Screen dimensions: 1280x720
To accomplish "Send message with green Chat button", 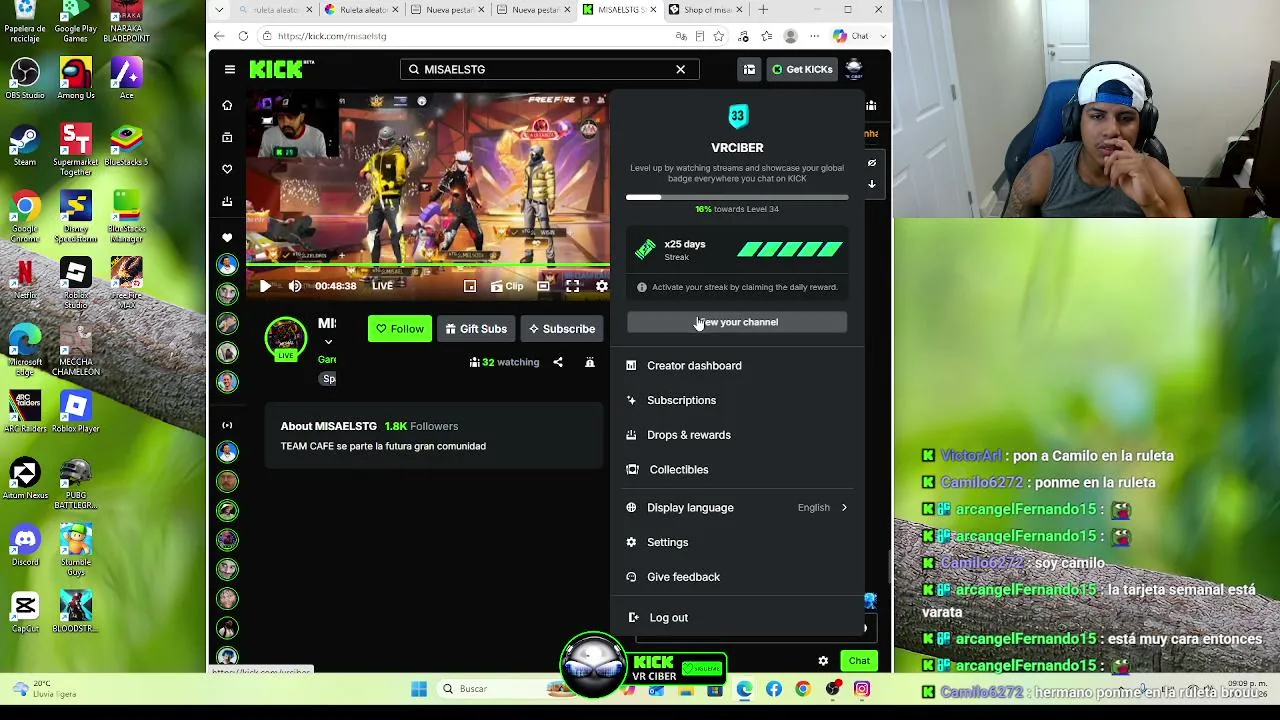I will tap(859, 661).
